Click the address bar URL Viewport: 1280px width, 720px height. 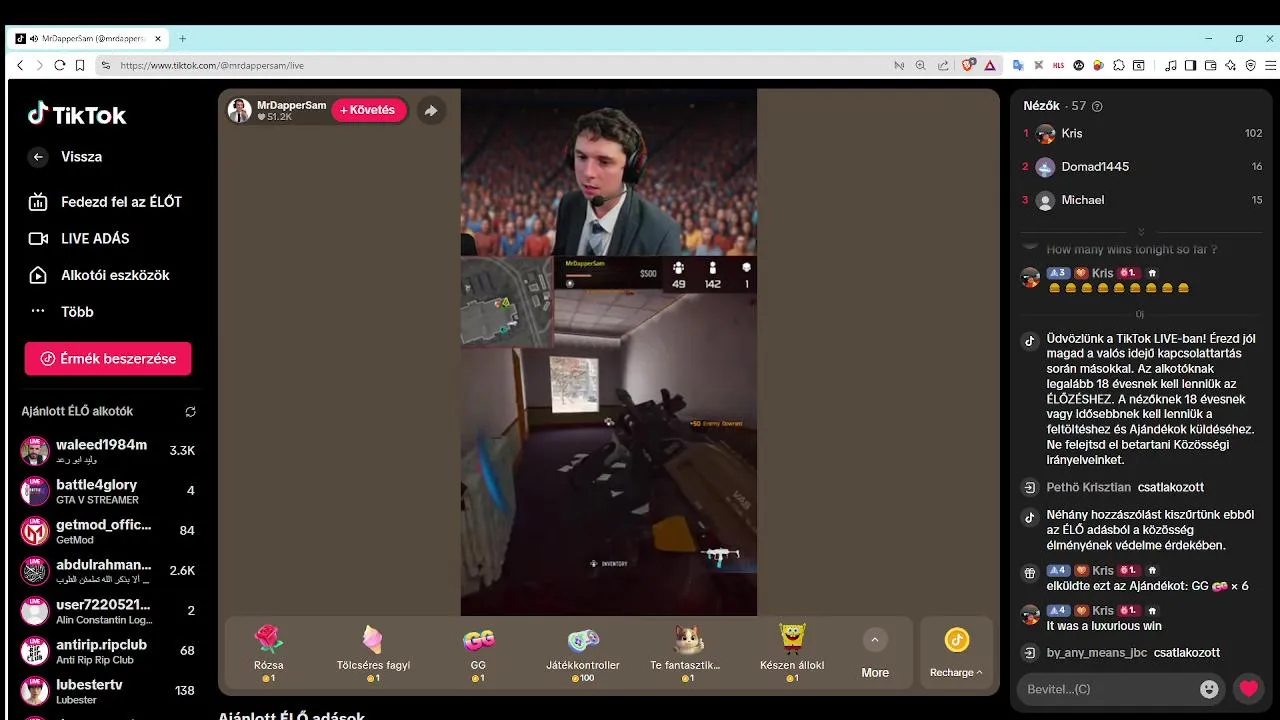click(212, 65)
